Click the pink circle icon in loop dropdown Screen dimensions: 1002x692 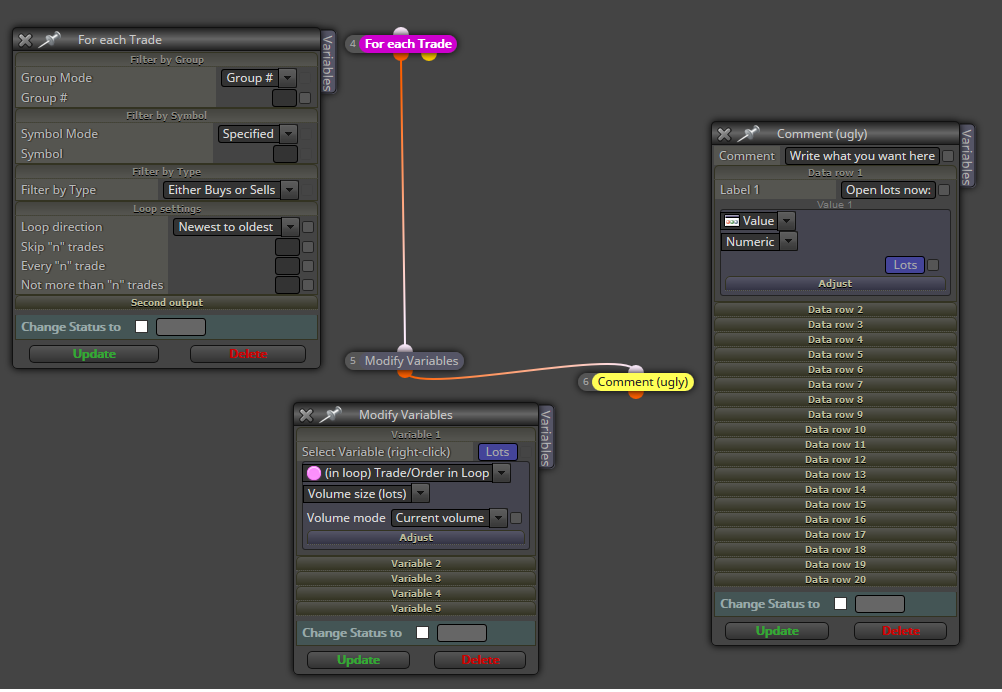coord(314,473)
